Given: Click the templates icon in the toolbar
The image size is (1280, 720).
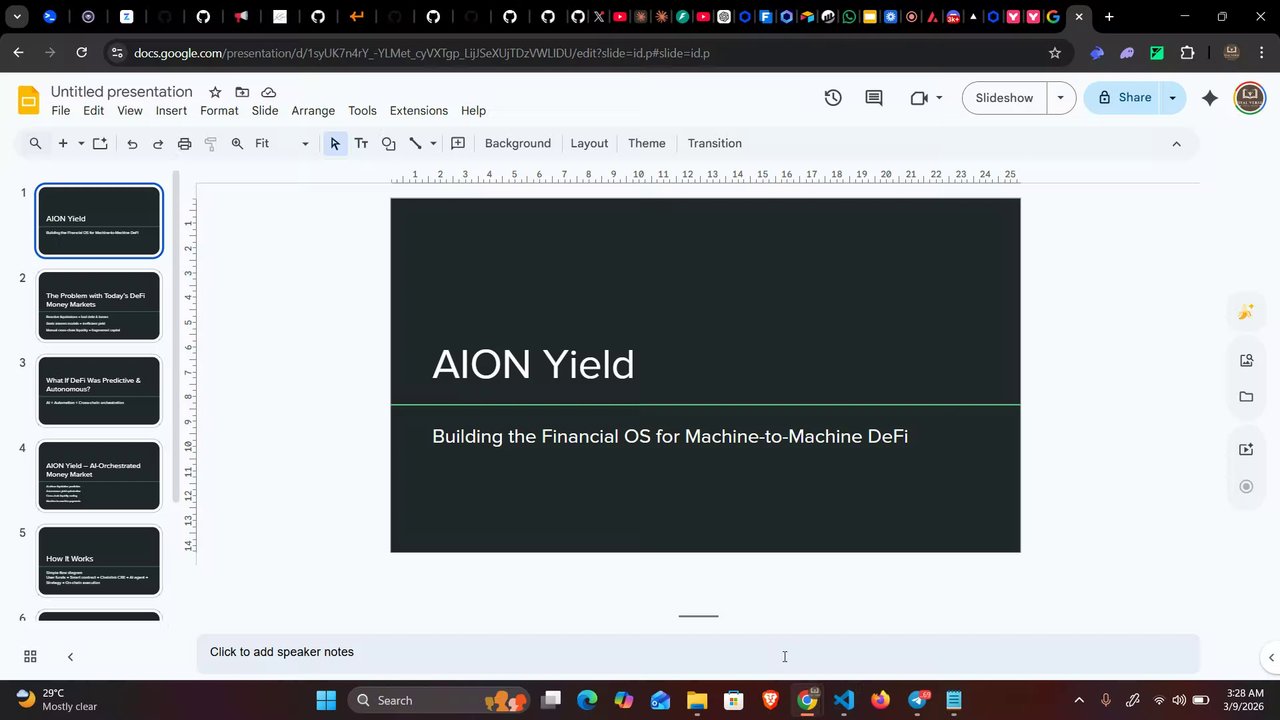Looking at the screenshot, I should [x=100, y=144].
